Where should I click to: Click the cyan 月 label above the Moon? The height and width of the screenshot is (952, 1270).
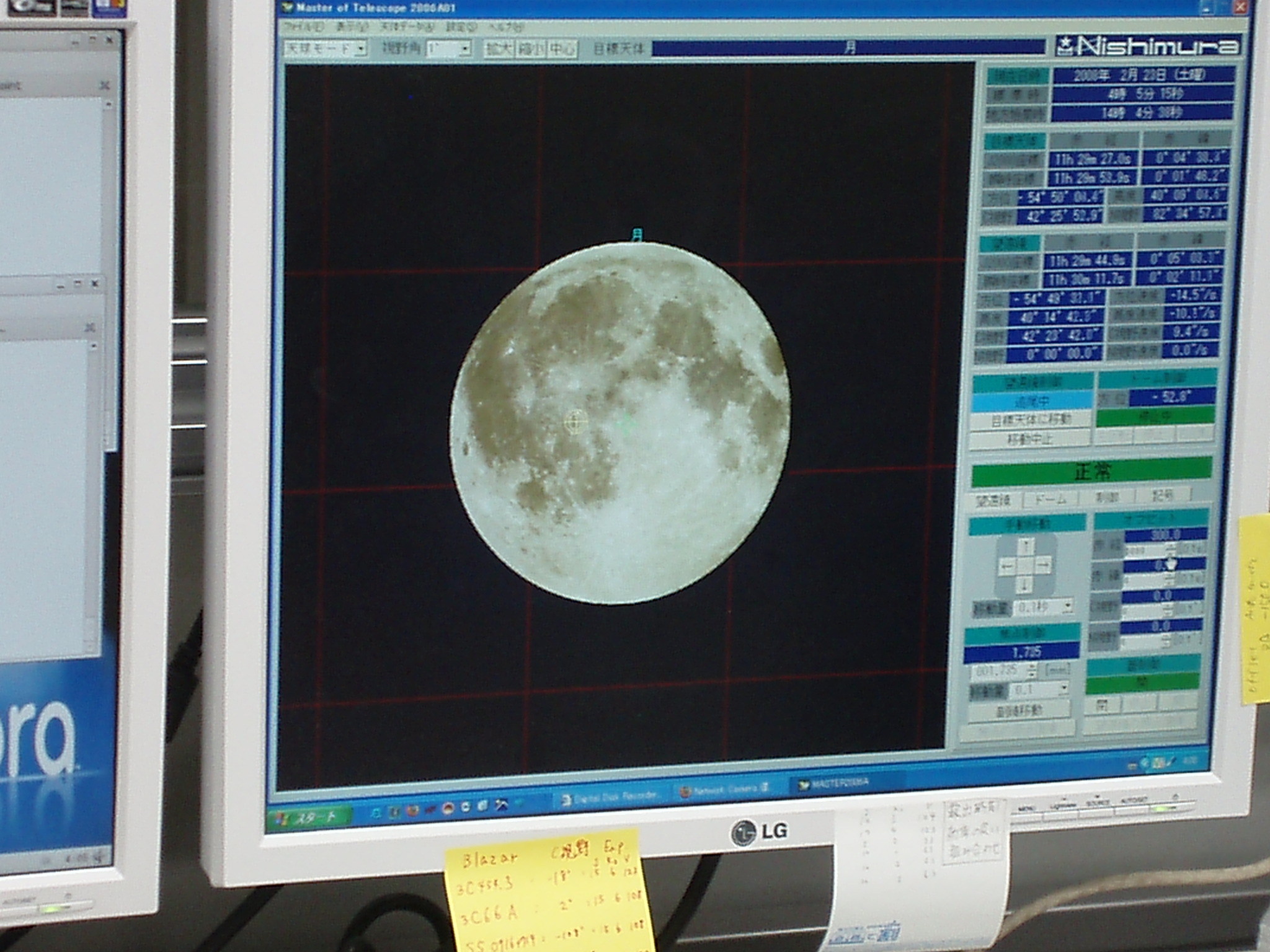point(637,235)
